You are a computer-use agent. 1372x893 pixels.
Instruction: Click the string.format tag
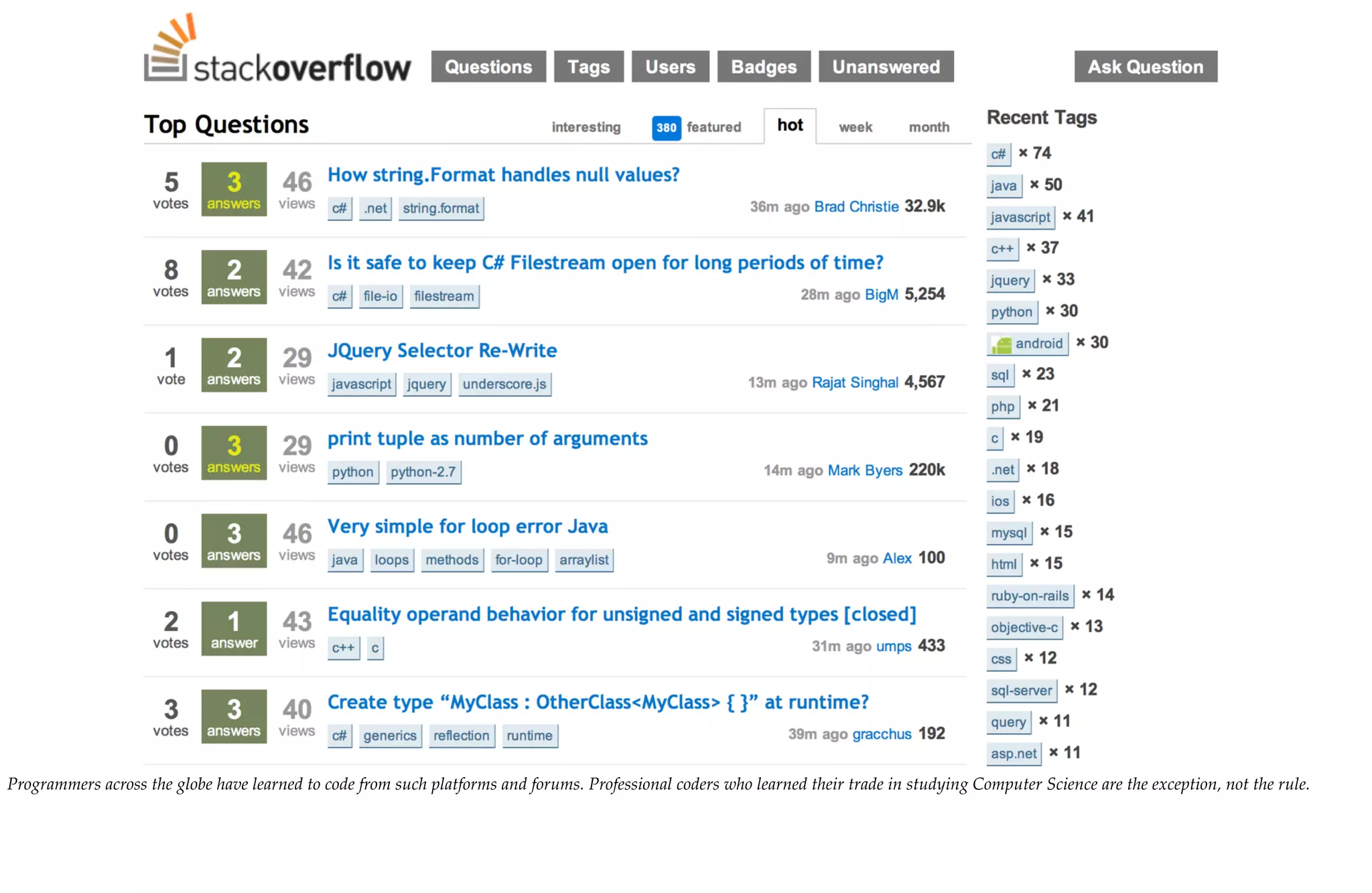click(x=441, y=208)
